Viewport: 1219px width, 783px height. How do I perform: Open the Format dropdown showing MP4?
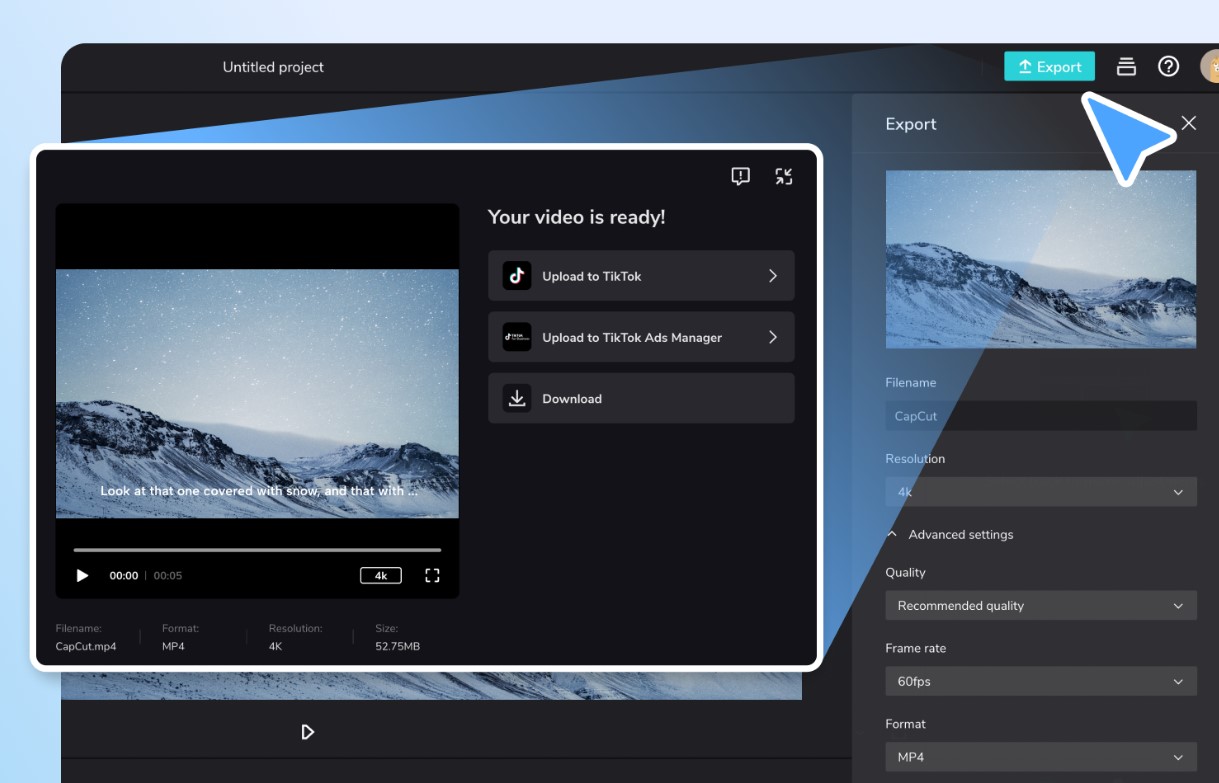1040,757
